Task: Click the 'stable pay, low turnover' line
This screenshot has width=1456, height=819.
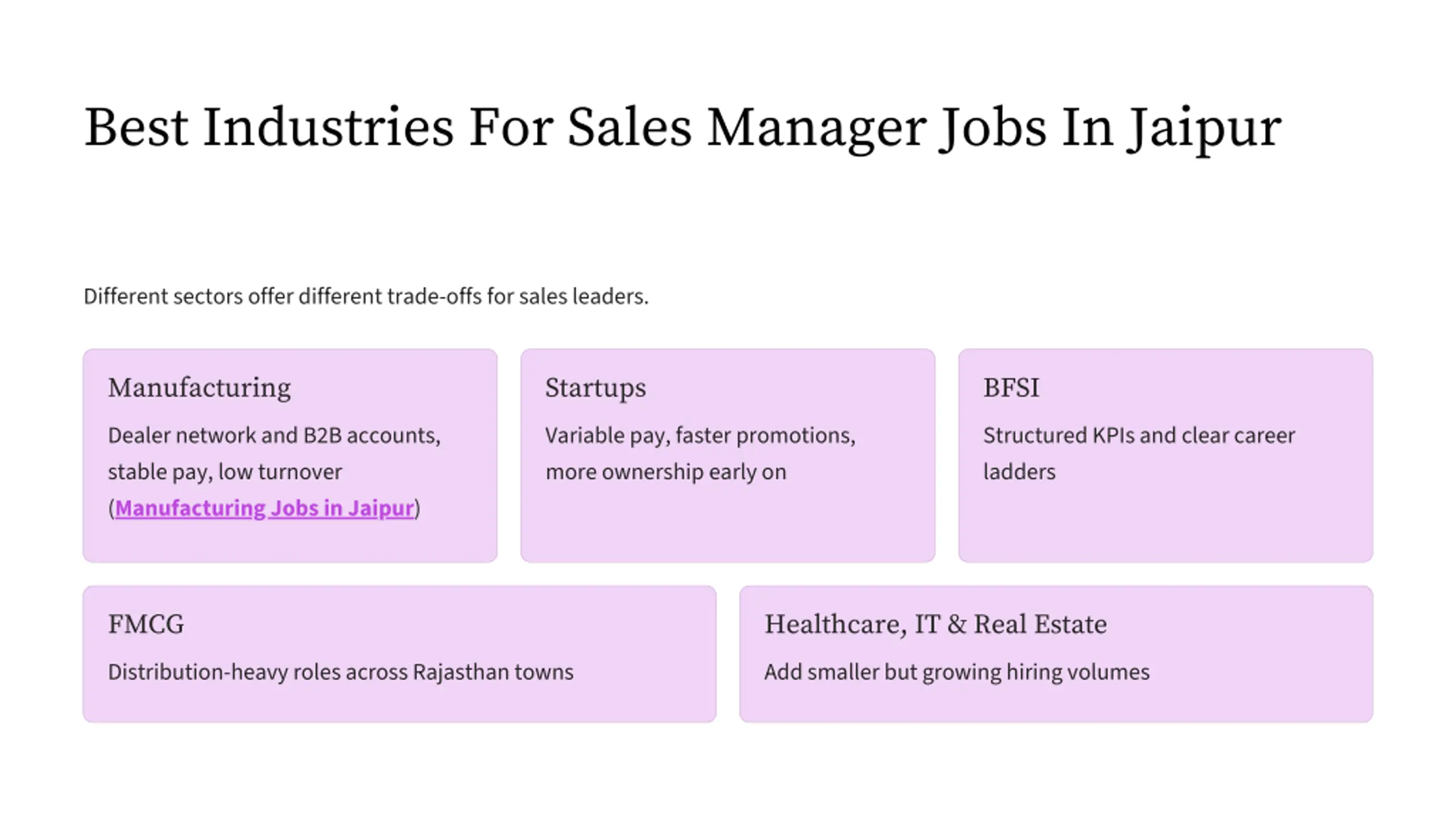Action: 225,472
